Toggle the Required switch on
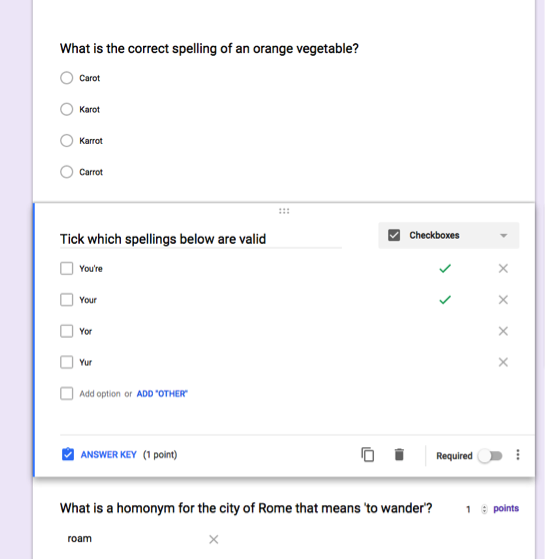Viewport: 545px width, 560px height. click(x=490, y=456)
